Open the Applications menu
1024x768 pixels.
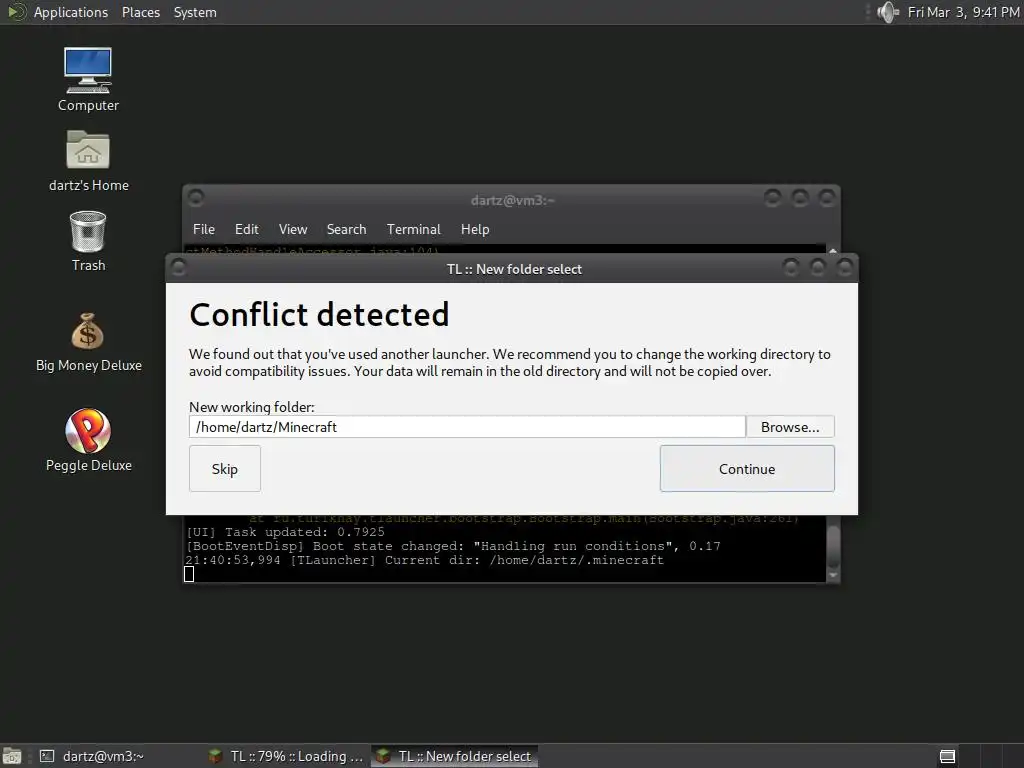click(x=71, y=12)
